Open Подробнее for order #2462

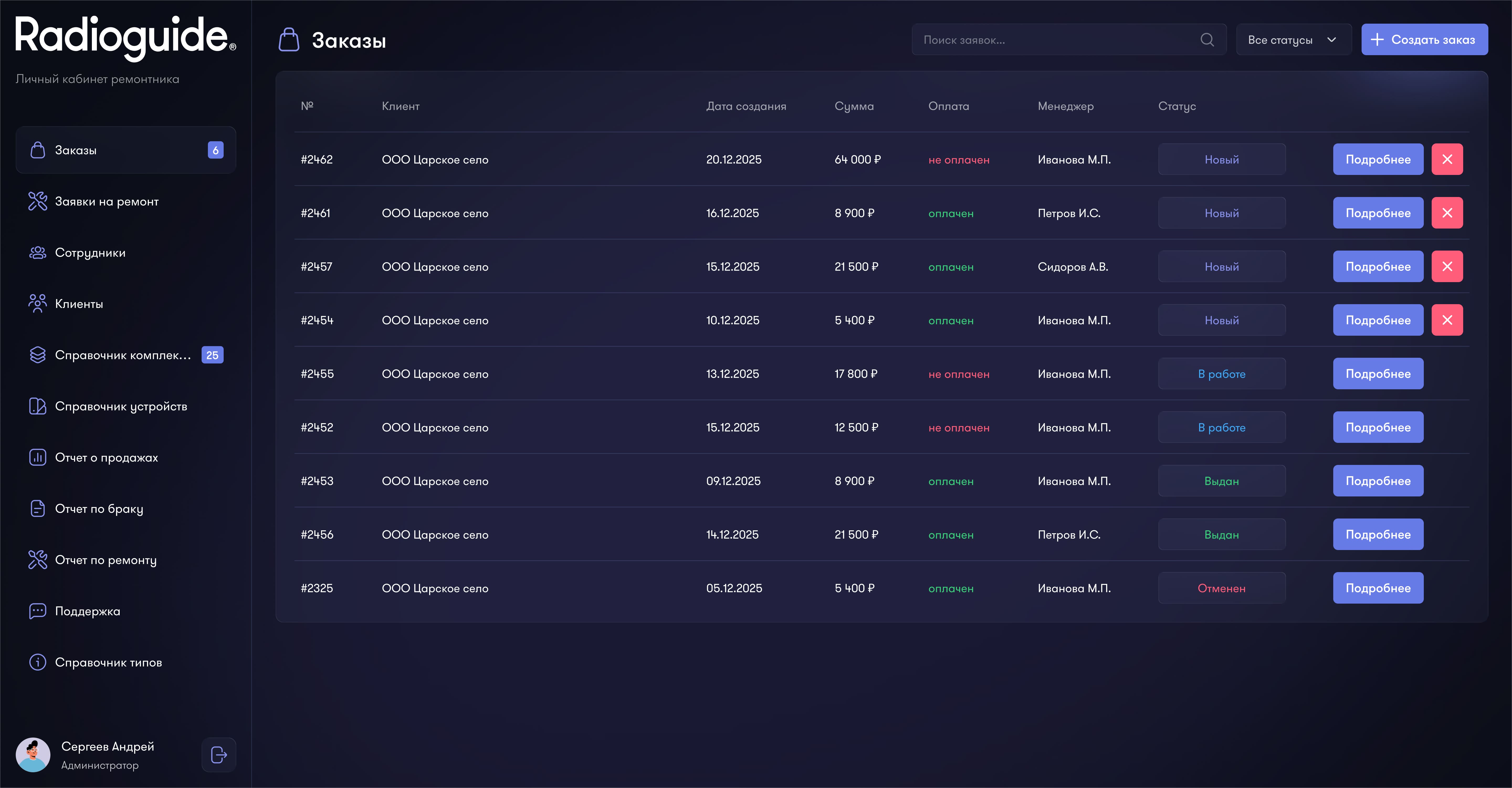tap(1378, 159)
